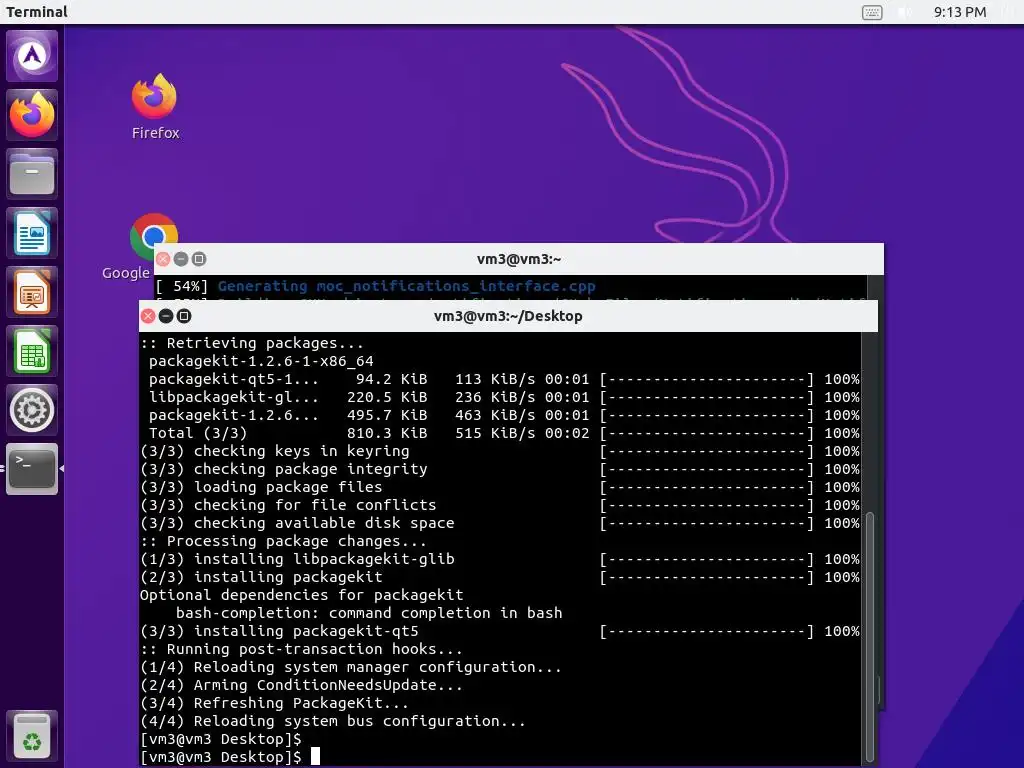The height and width of the screenshot is (768, 1024).
Task: Click the 810.3 KiB total size value
Action: [387, 433]
